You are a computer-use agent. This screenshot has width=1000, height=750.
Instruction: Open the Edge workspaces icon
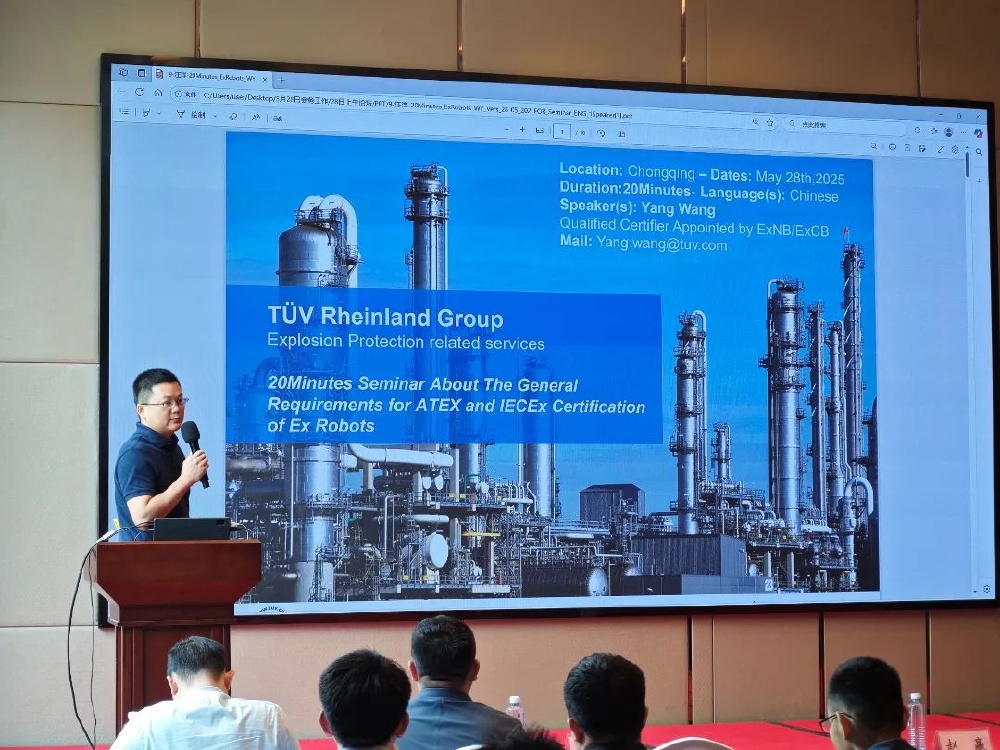(124, 72)
